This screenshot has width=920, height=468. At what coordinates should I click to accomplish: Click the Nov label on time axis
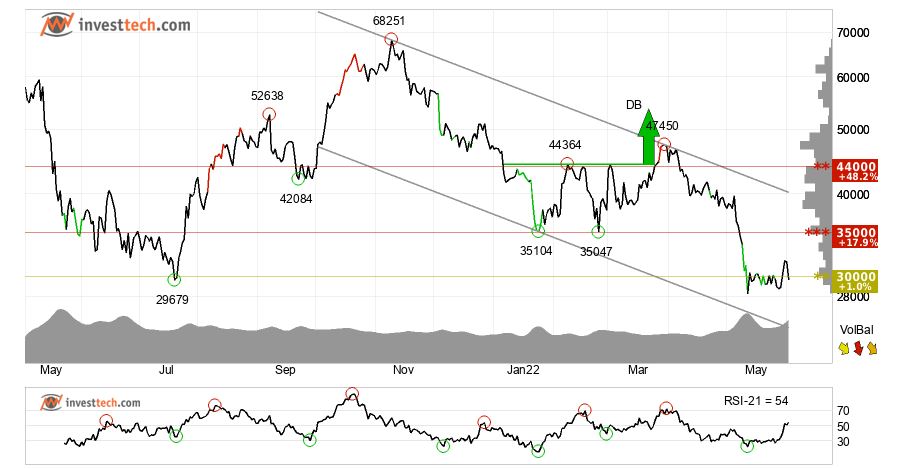click(x=403, y=370)
